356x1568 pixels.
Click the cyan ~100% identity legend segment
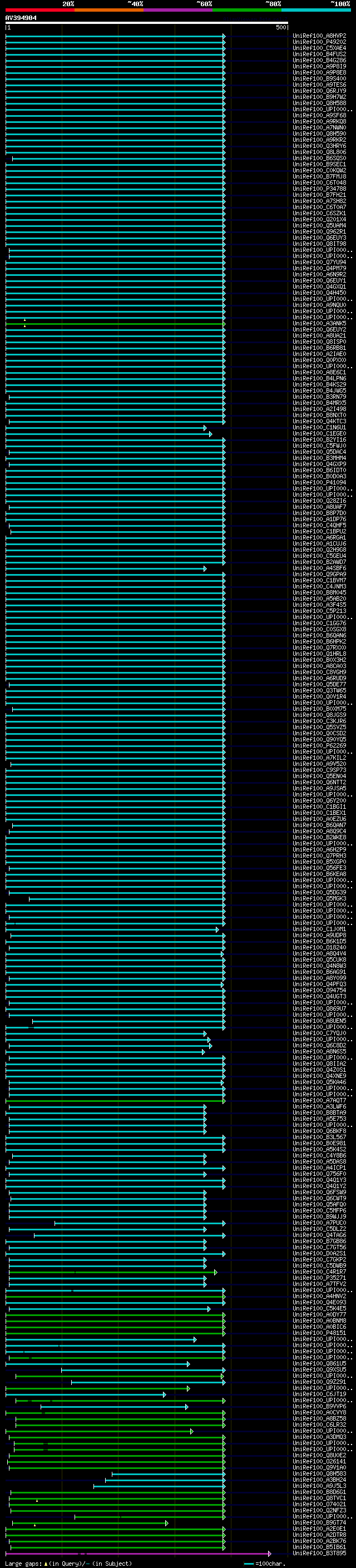point(317,10)
